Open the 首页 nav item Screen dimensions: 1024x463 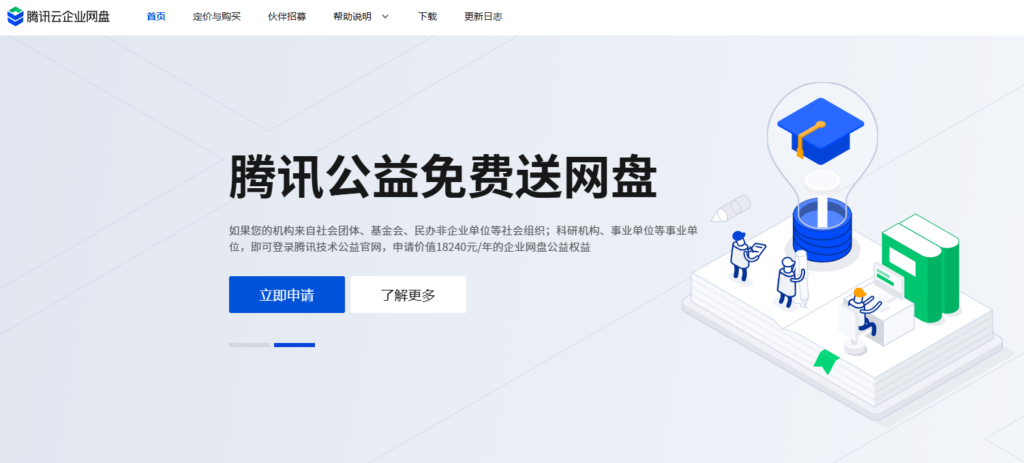click(156, 17)
